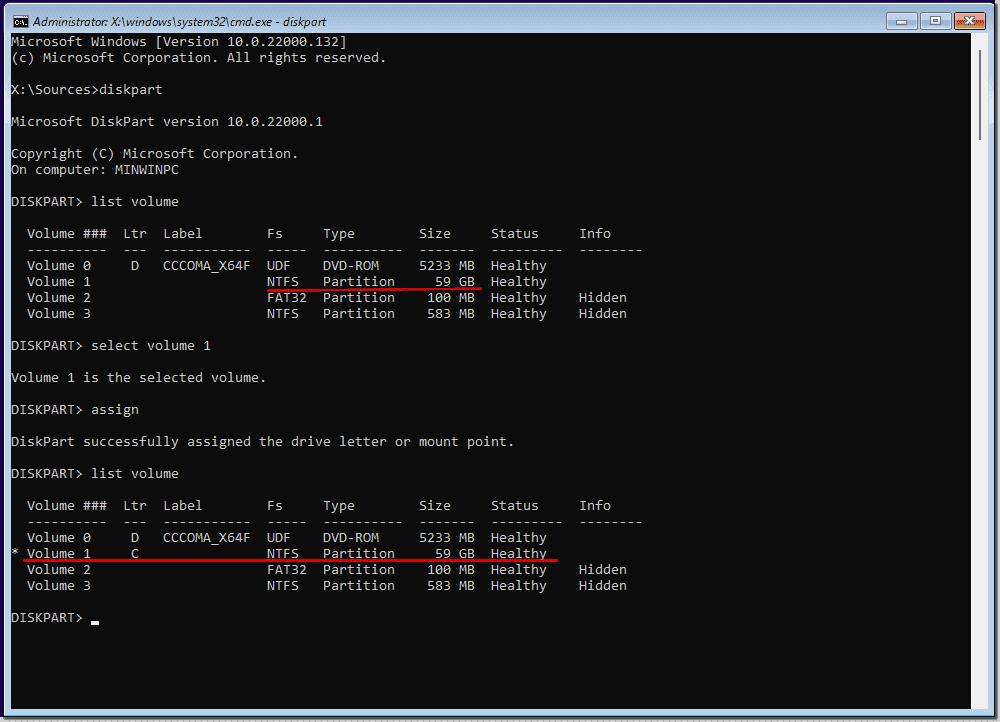Click 'DVD-ROM' type in second volume table
The height and width of the screenshot is (722, 1000).
pyautogui.click(x=351, y=537)
